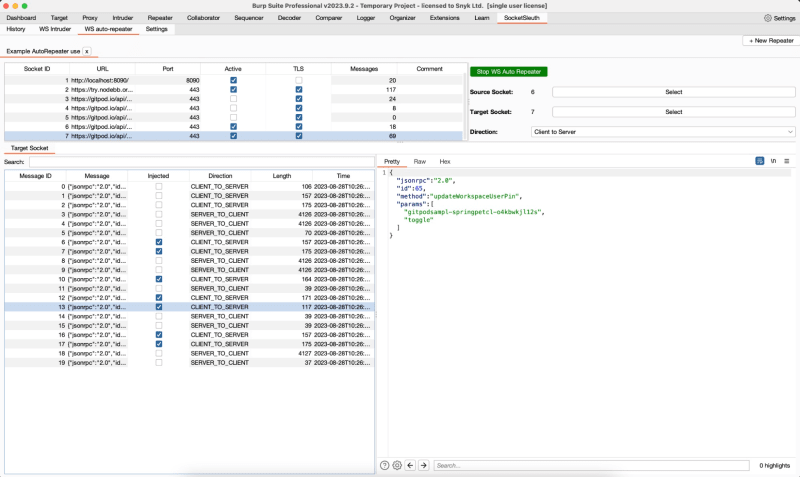The image size is (800, 477).
Task: Open the editor hamburger menu icon
Action: pyautogui.click(x=787, y=161)
